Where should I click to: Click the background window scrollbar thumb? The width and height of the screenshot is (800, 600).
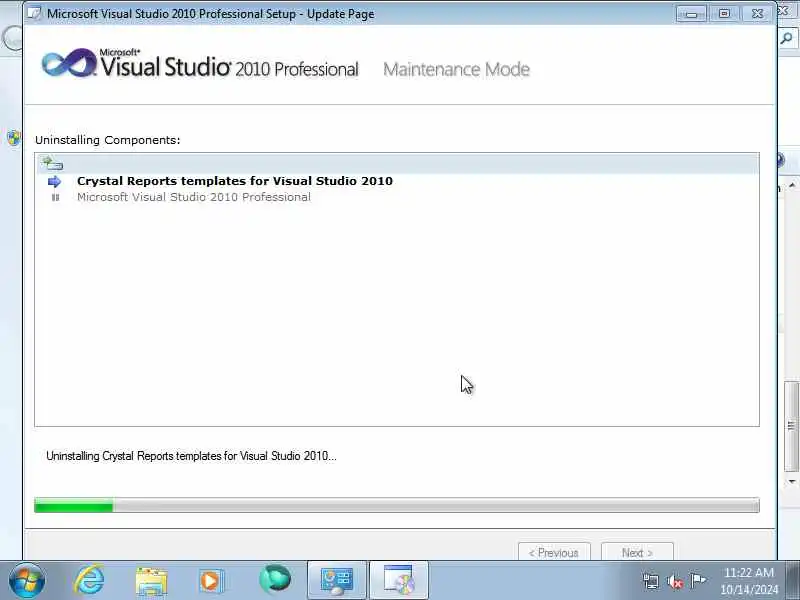pos(792,426)
